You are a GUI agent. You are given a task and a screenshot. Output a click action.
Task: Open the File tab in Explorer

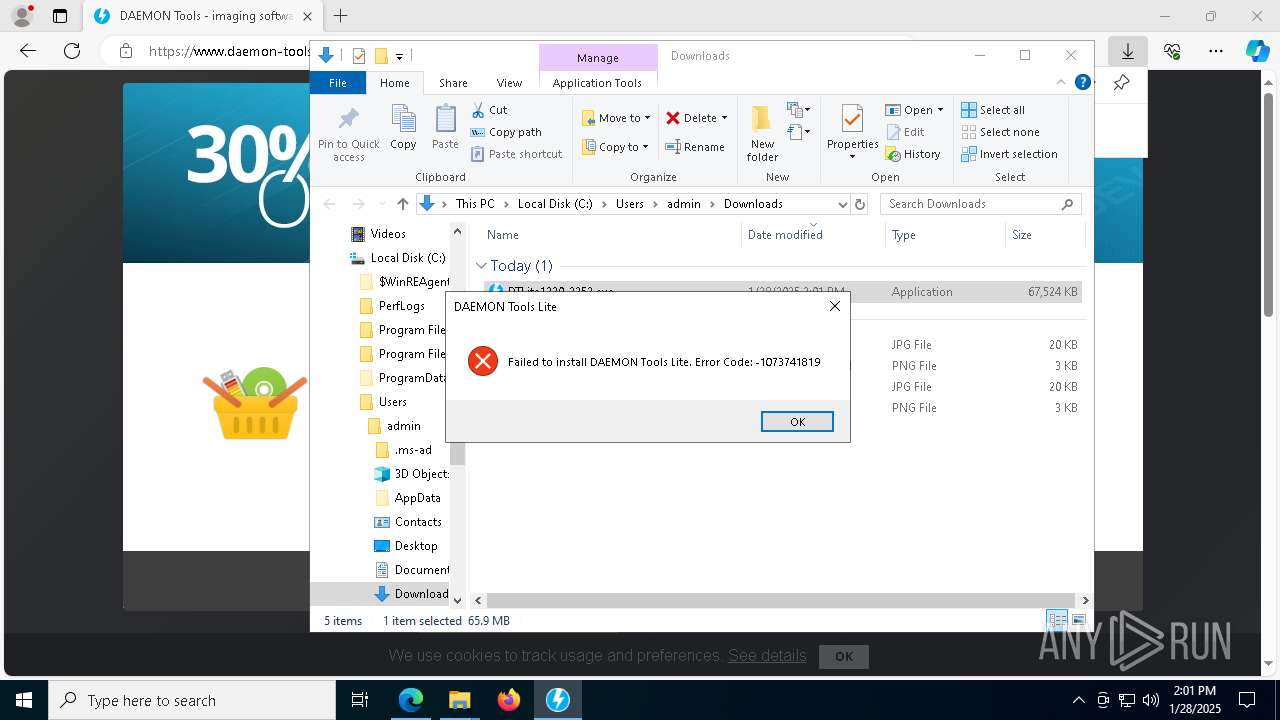[338, 83]
